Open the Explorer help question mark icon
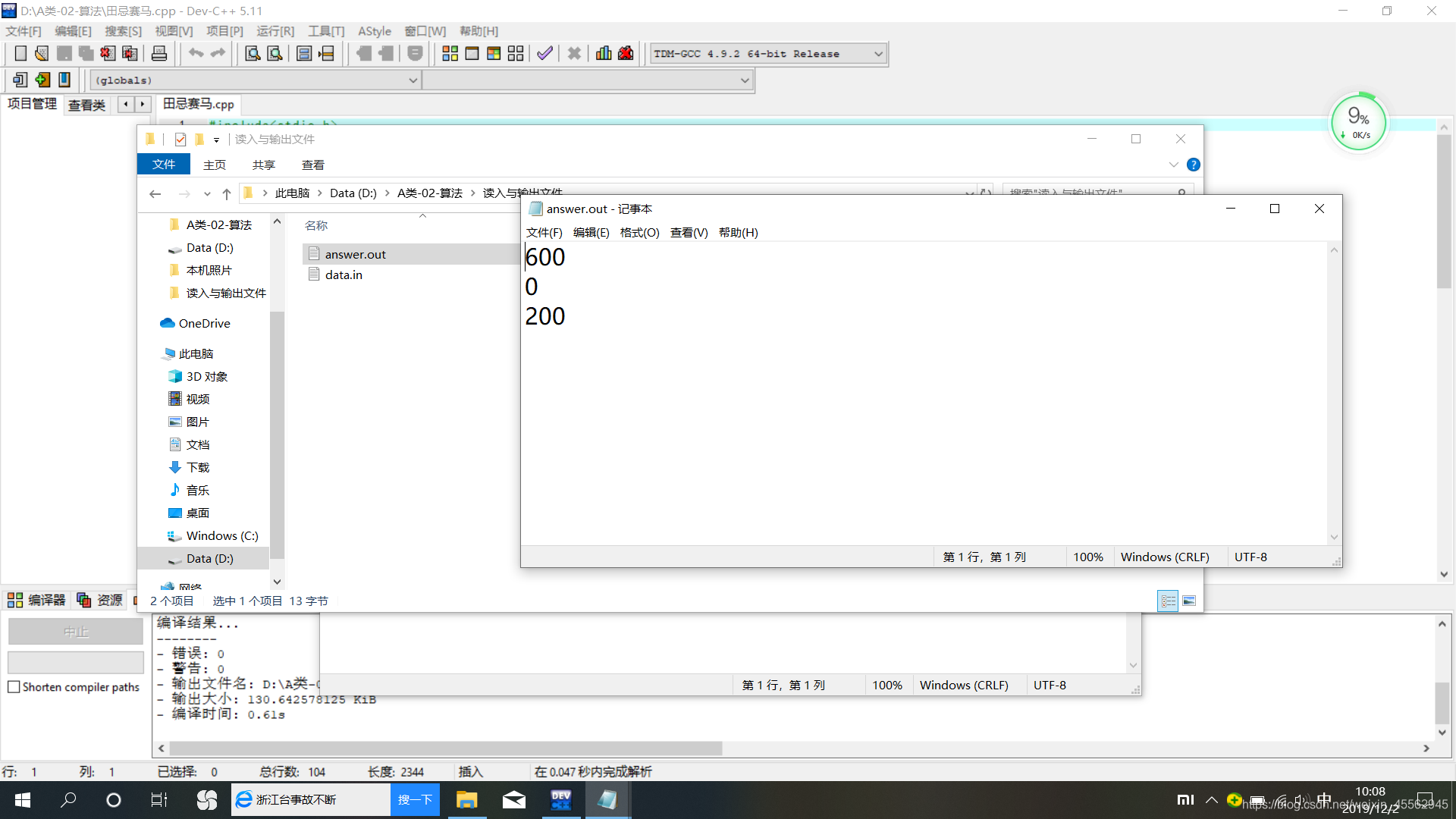The image size is (1456, 819). point(1193,165)
